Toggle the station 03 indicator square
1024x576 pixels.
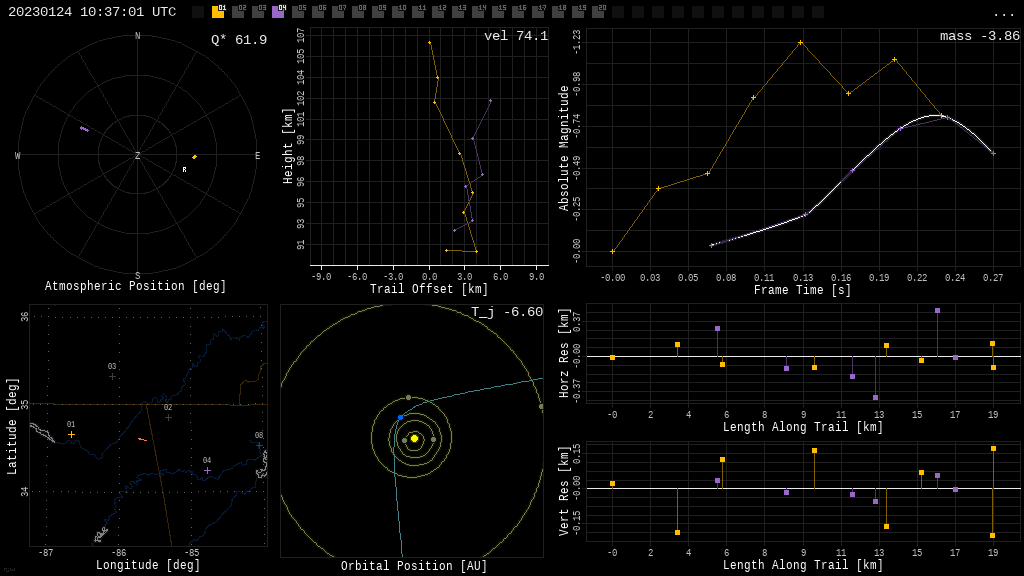pyautogui.click(x=258, y=12)
